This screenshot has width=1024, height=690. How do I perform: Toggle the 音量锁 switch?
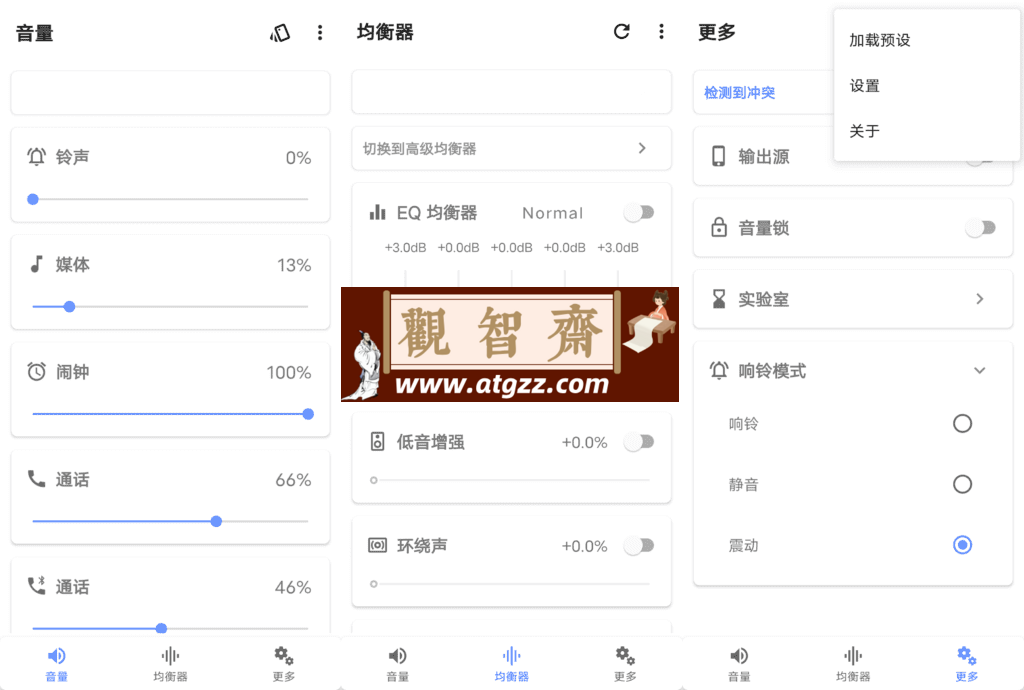980,228
